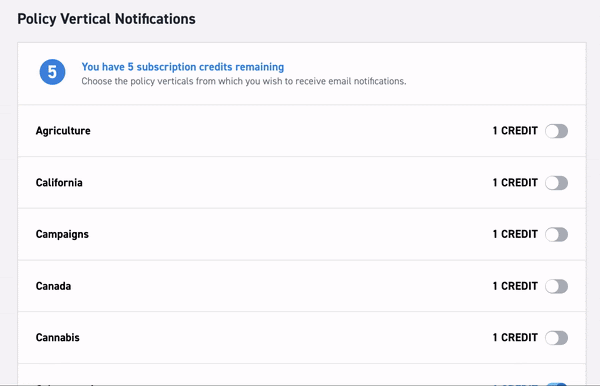
Task: Click the 1 CREDIT label in Campaigns row
Action: [x=515, y=234]
